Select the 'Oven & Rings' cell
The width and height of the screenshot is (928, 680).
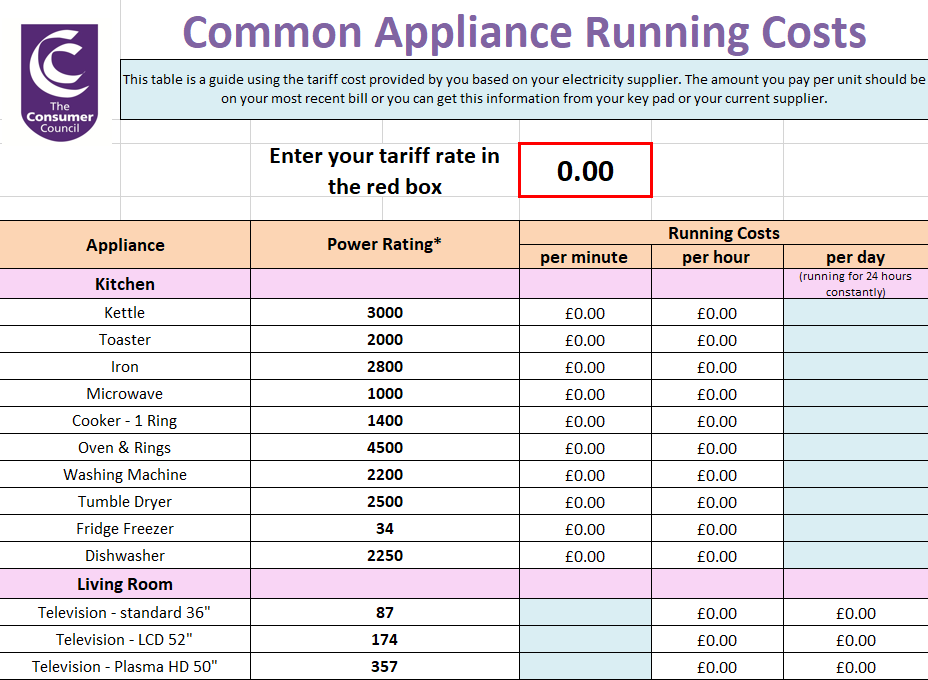click(125, 448)
